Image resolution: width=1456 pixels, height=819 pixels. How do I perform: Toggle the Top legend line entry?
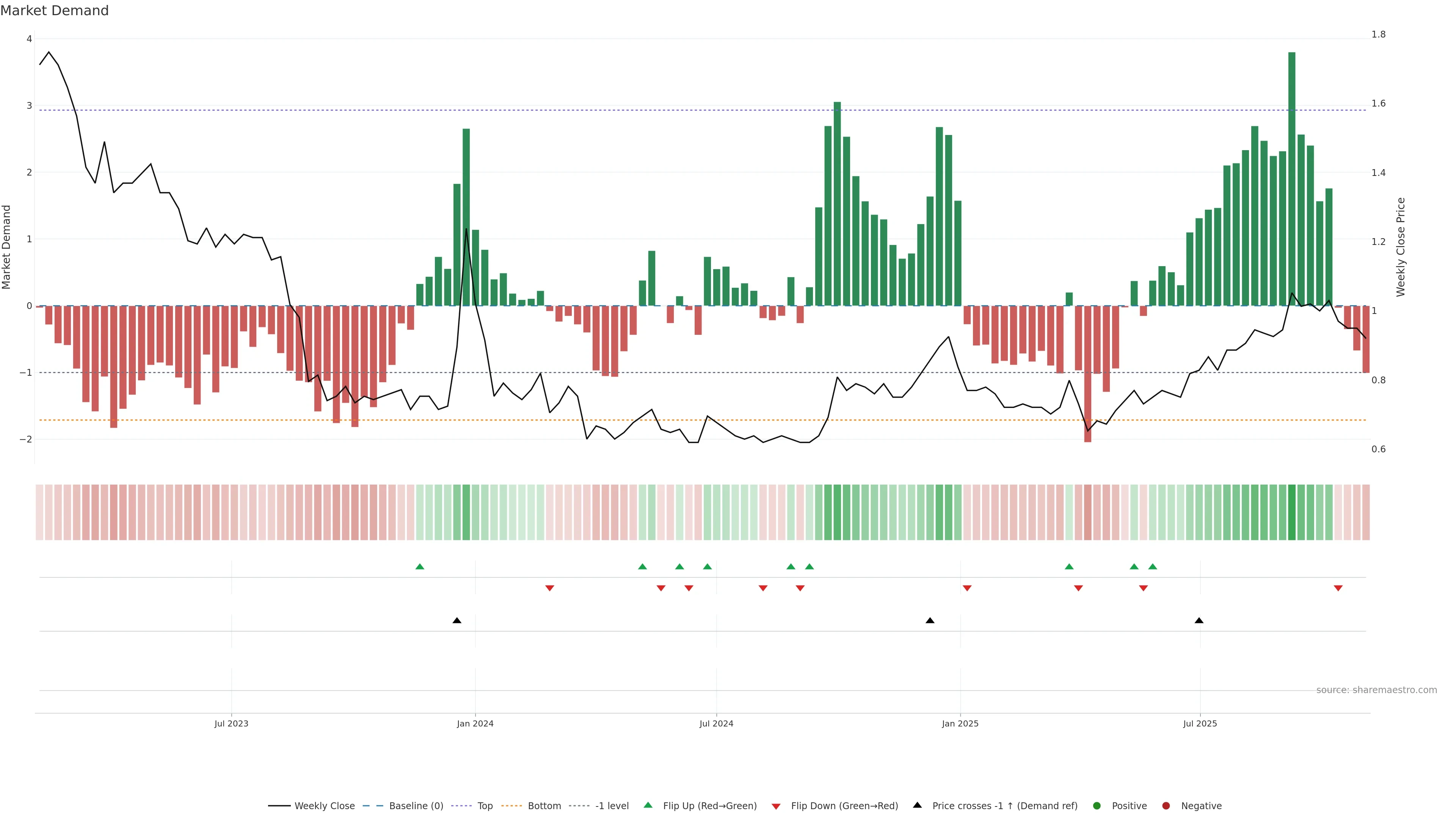485,805
